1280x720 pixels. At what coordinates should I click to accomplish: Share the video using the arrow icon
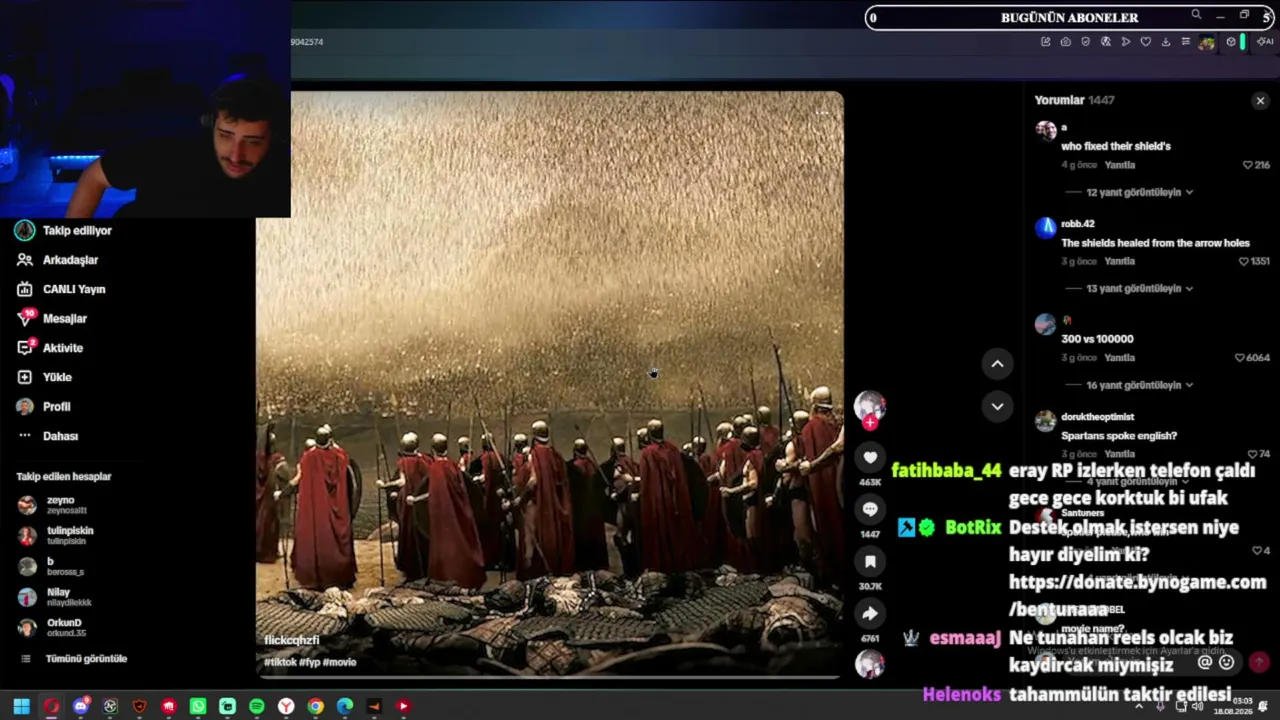click(870, 614)
